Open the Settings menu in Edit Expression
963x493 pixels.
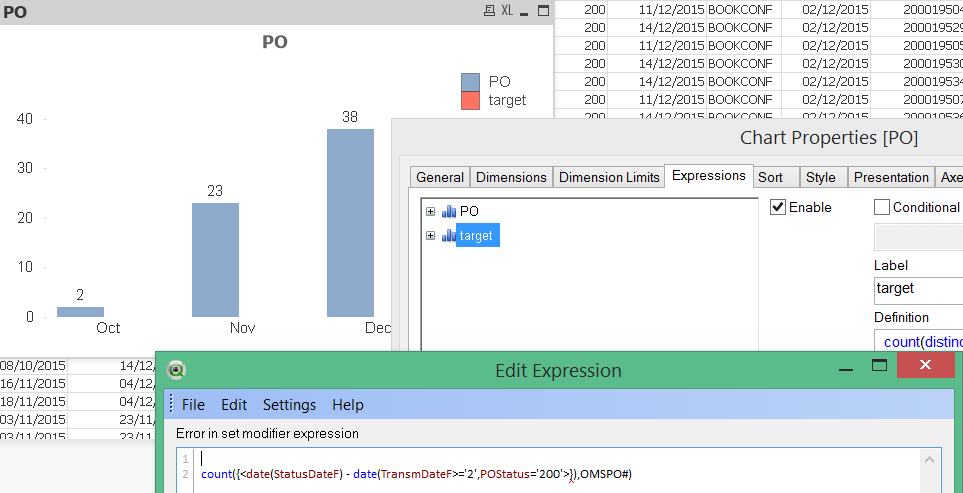point(289,405)
